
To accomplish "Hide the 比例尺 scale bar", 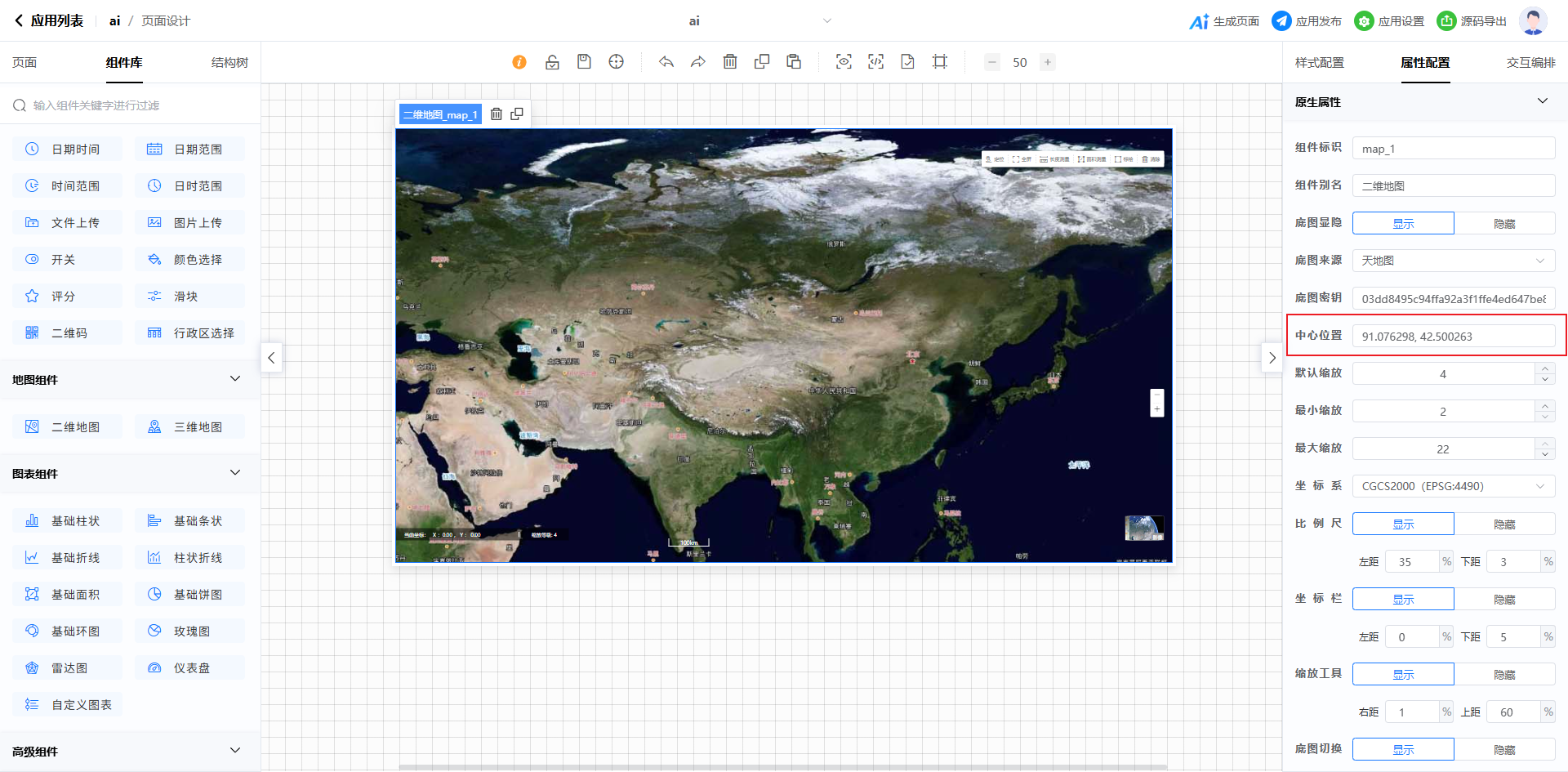I will tap(1503, 524).
